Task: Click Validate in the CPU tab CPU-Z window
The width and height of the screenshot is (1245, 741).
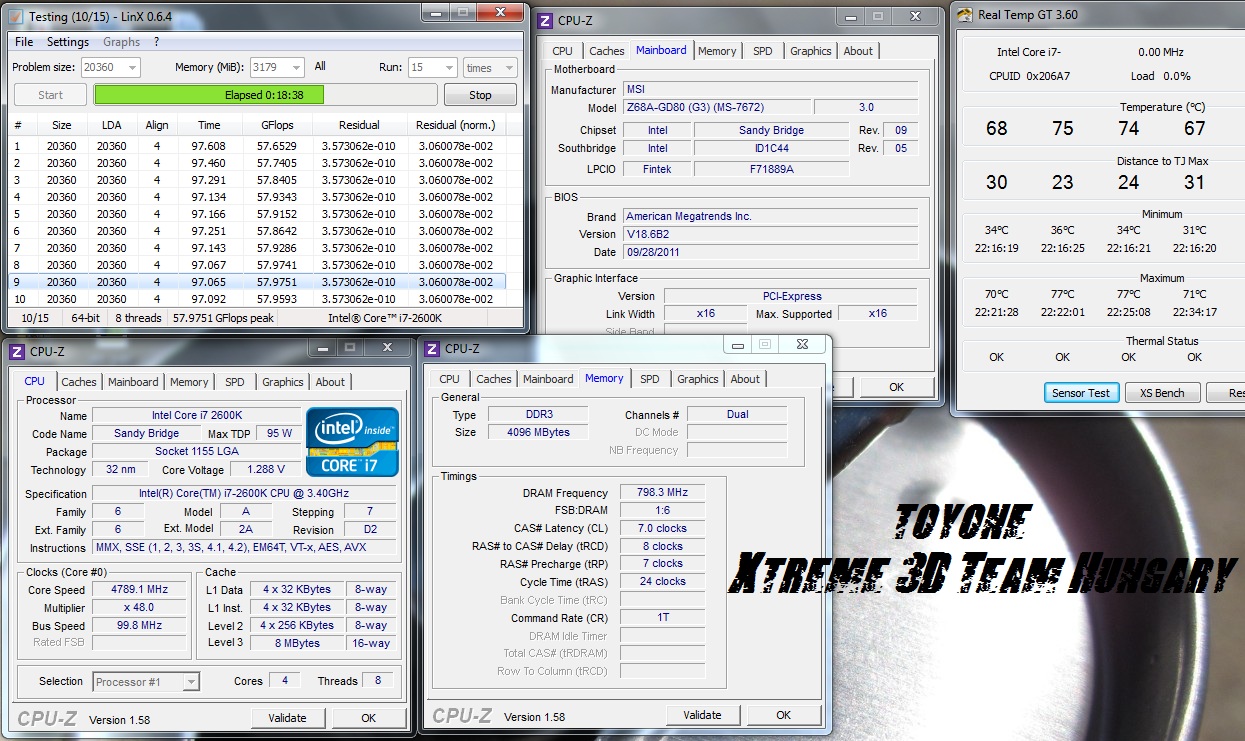Action: pyautogui.click(x=287, y=718)
